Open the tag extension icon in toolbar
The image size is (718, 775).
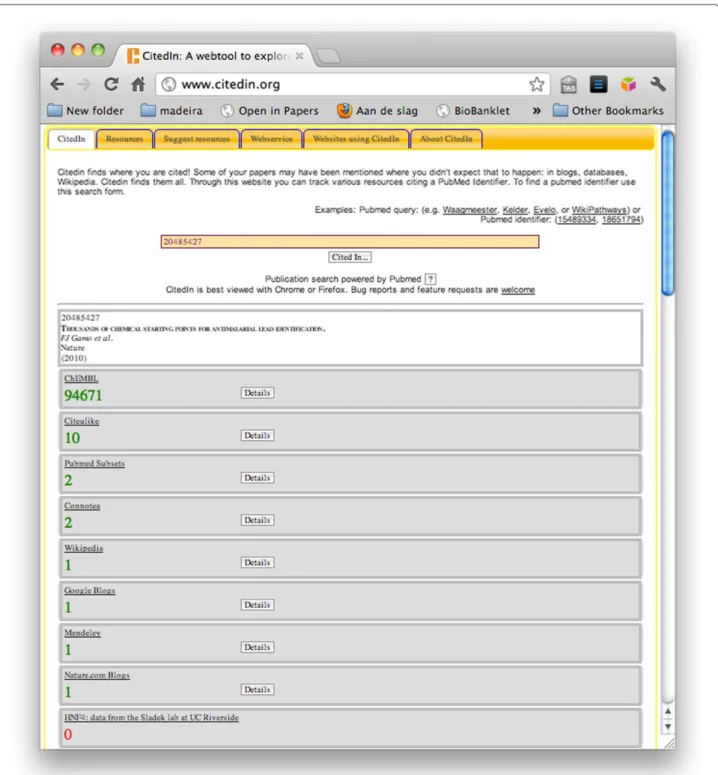point(569,85)
